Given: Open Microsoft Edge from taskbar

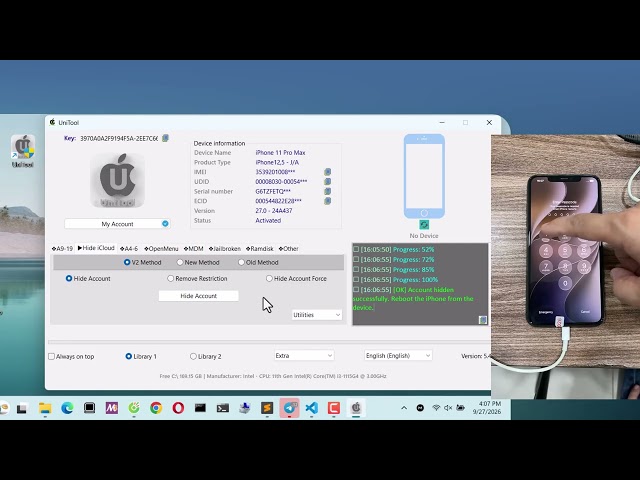Looking at the screenshot, I should [67, 408].
